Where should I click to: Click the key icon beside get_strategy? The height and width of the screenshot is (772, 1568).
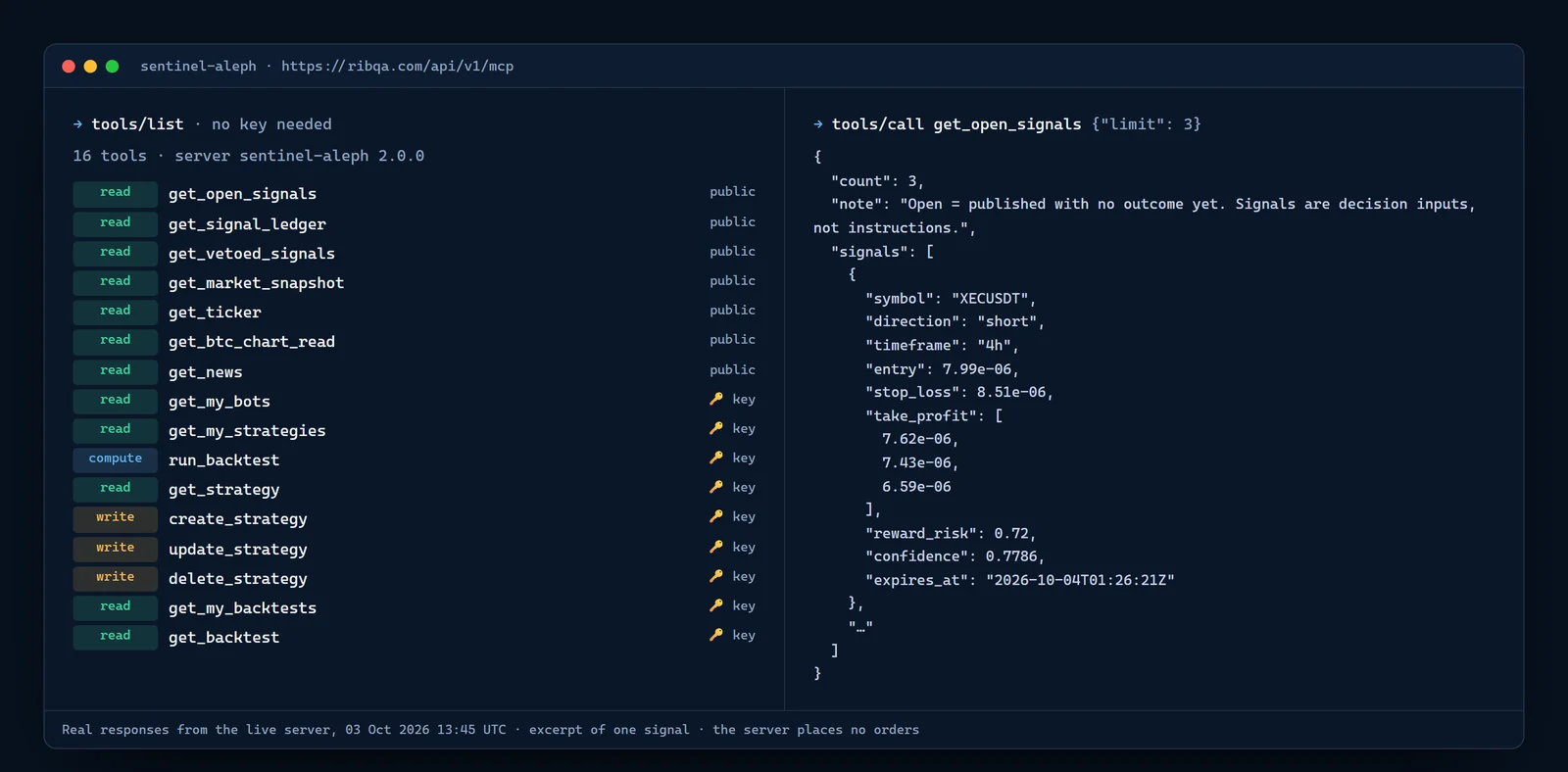[x=716, y=487]
